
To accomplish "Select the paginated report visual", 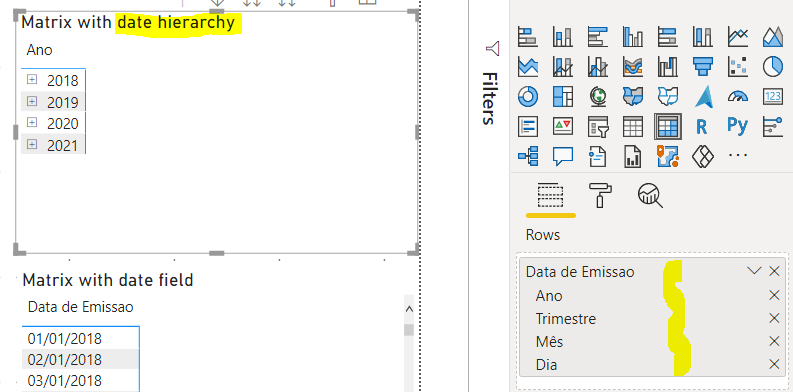I will [633, 156].
